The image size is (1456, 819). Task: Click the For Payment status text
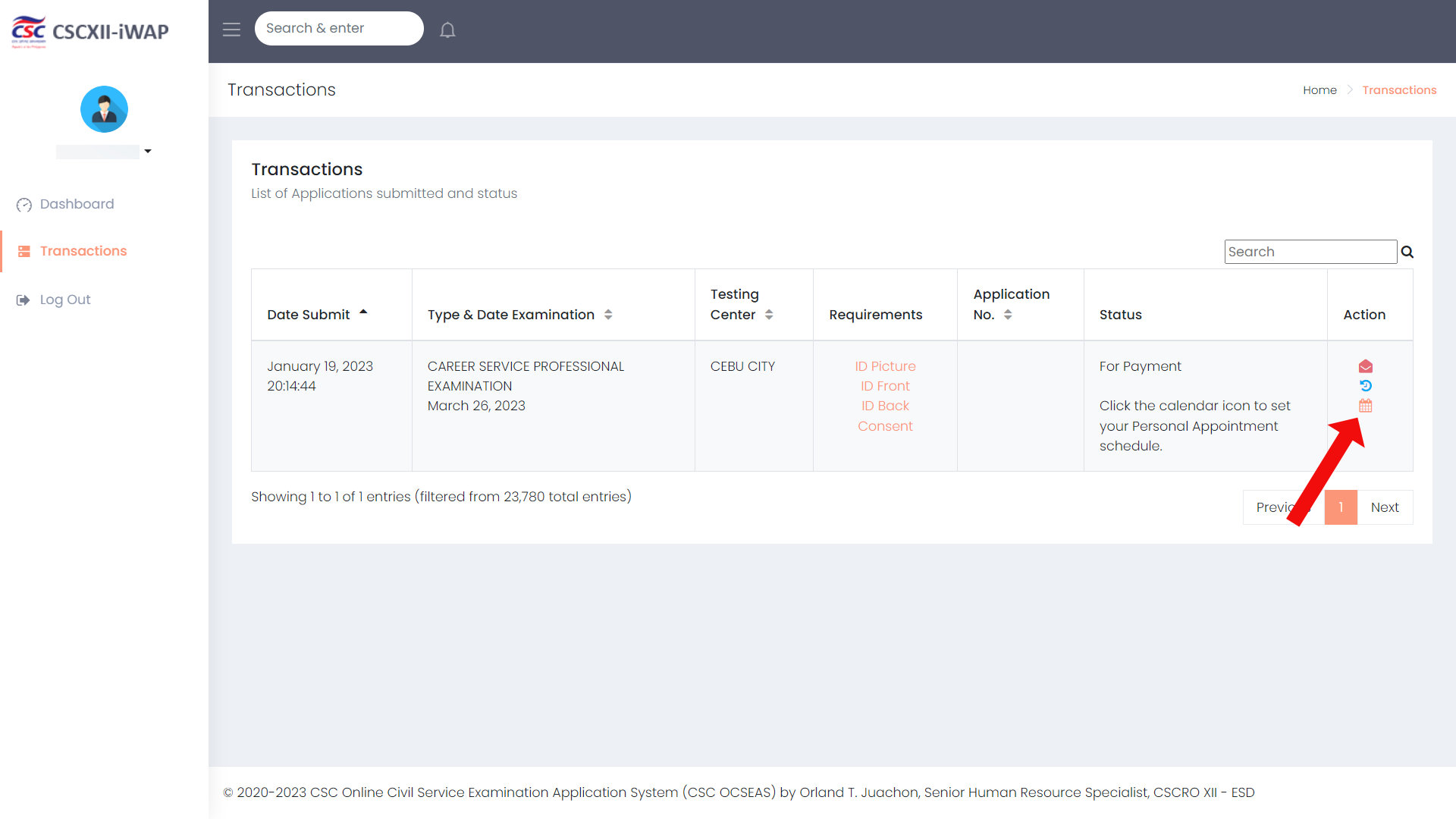tap(1140, 366)
